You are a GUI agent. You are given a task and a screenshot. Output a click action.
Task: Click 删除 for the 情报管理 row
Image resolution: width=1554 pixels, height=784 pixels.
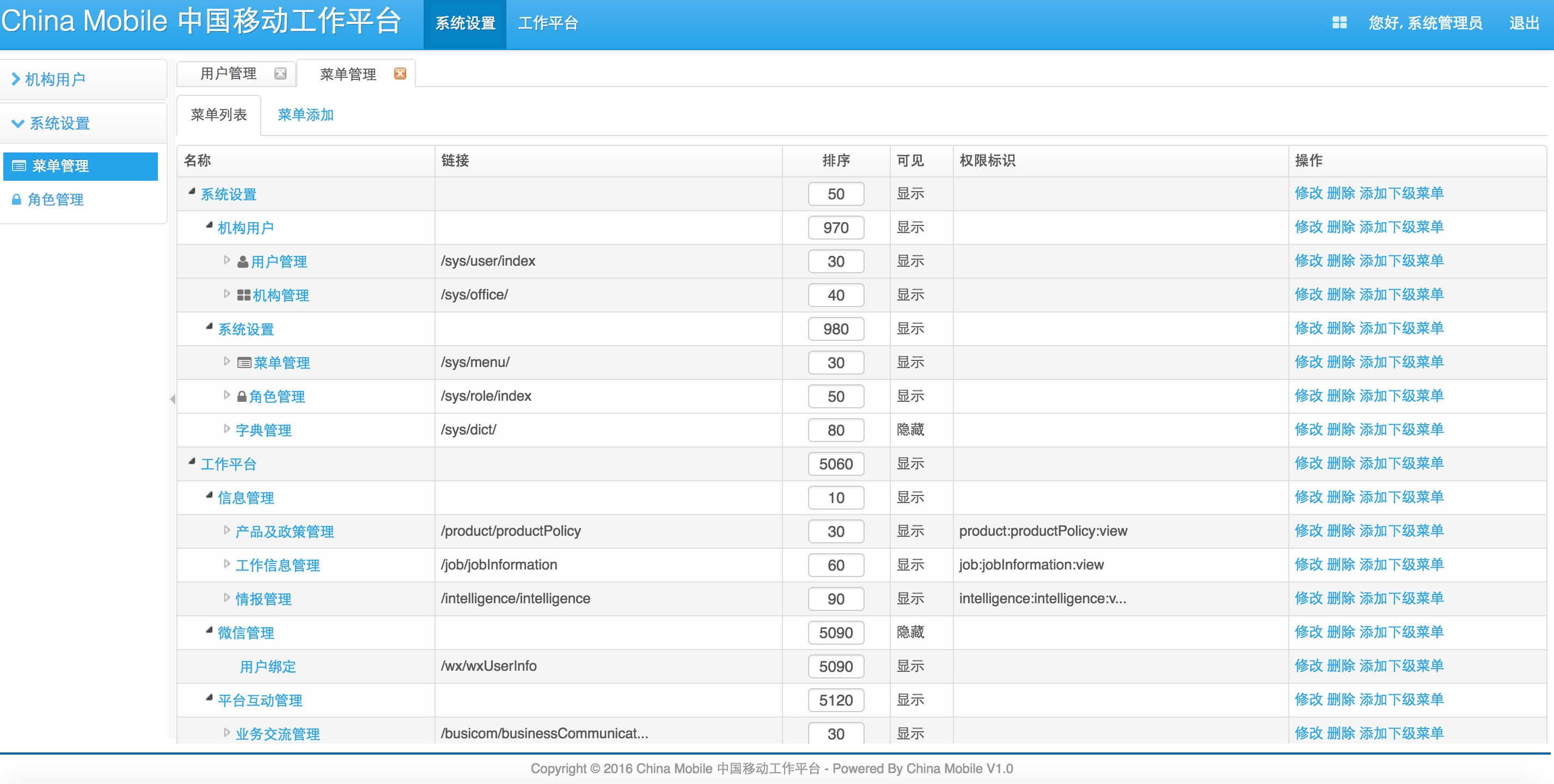(x=1341, y=598)
